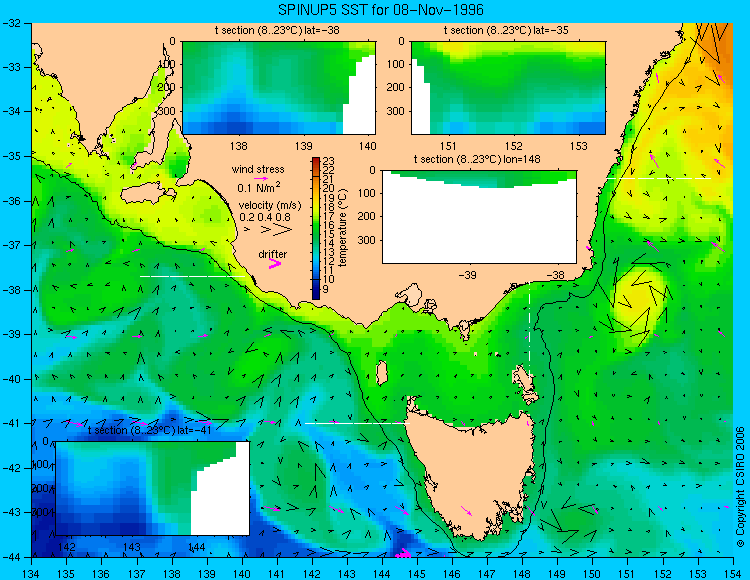
Task: Click the white dashed section line at lat -41
Action: [357, 423]
